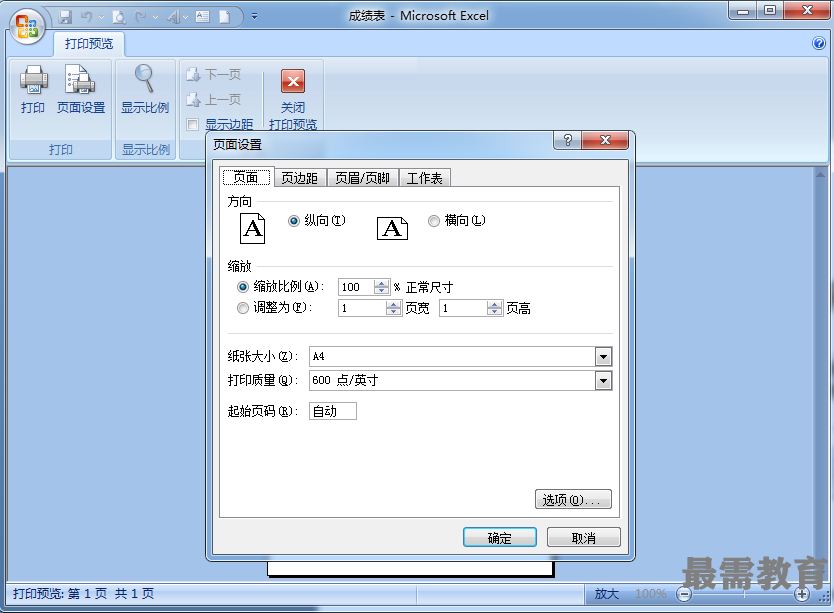Screen dimensions: 834x613
Task: Click the 上一页 ribbon button
Action: (214, 100)
